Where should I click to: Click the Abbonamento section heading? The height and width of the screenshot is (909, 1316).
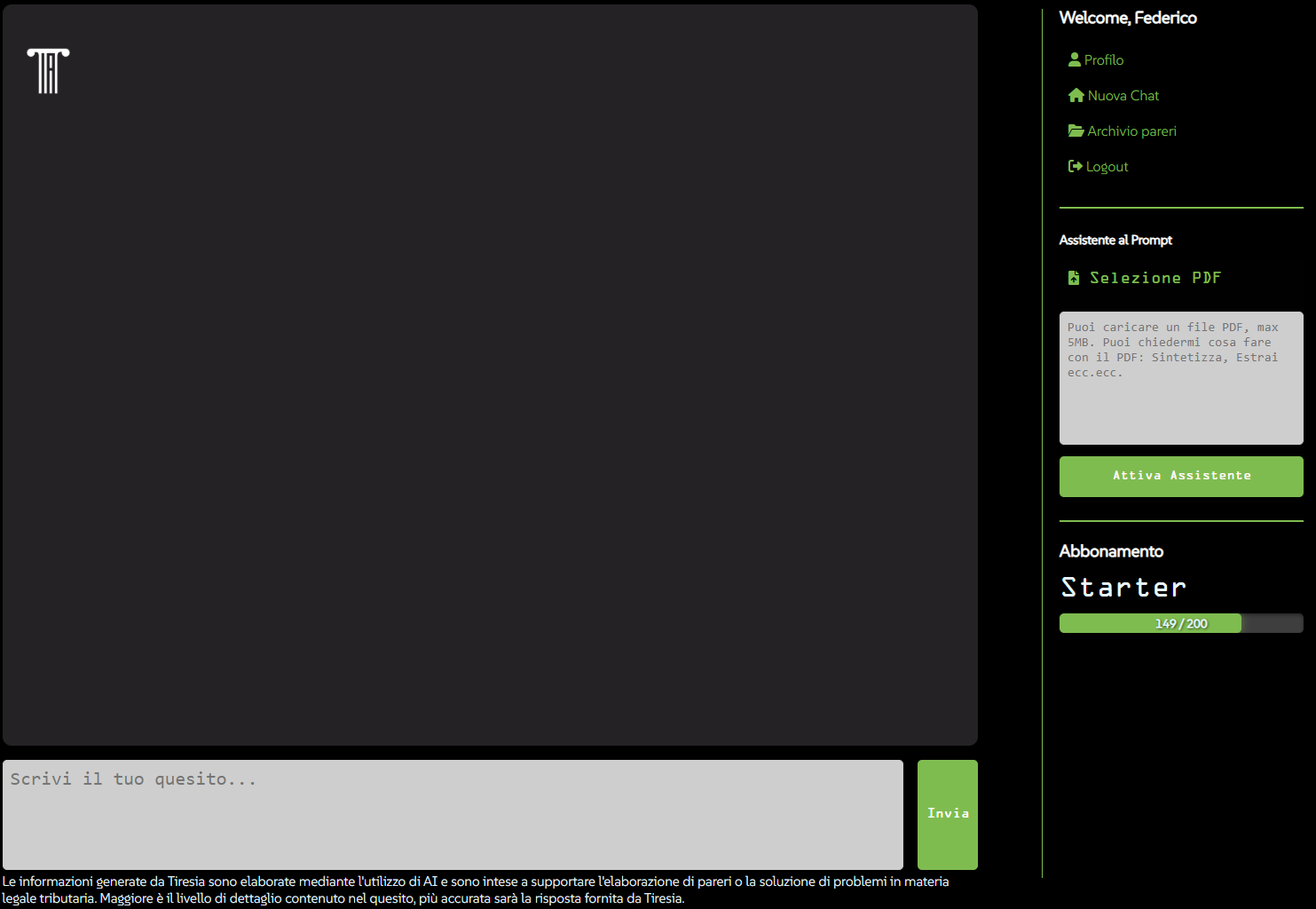tap(1111, 551)
